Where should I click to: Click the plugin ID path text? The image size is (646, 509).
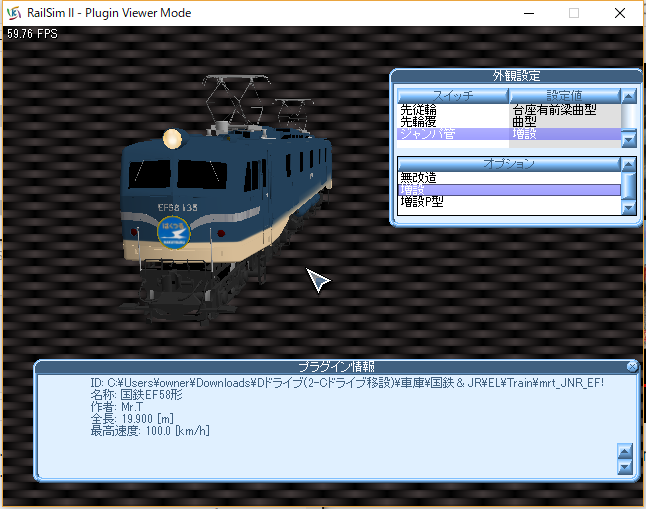tap(347, 383)
